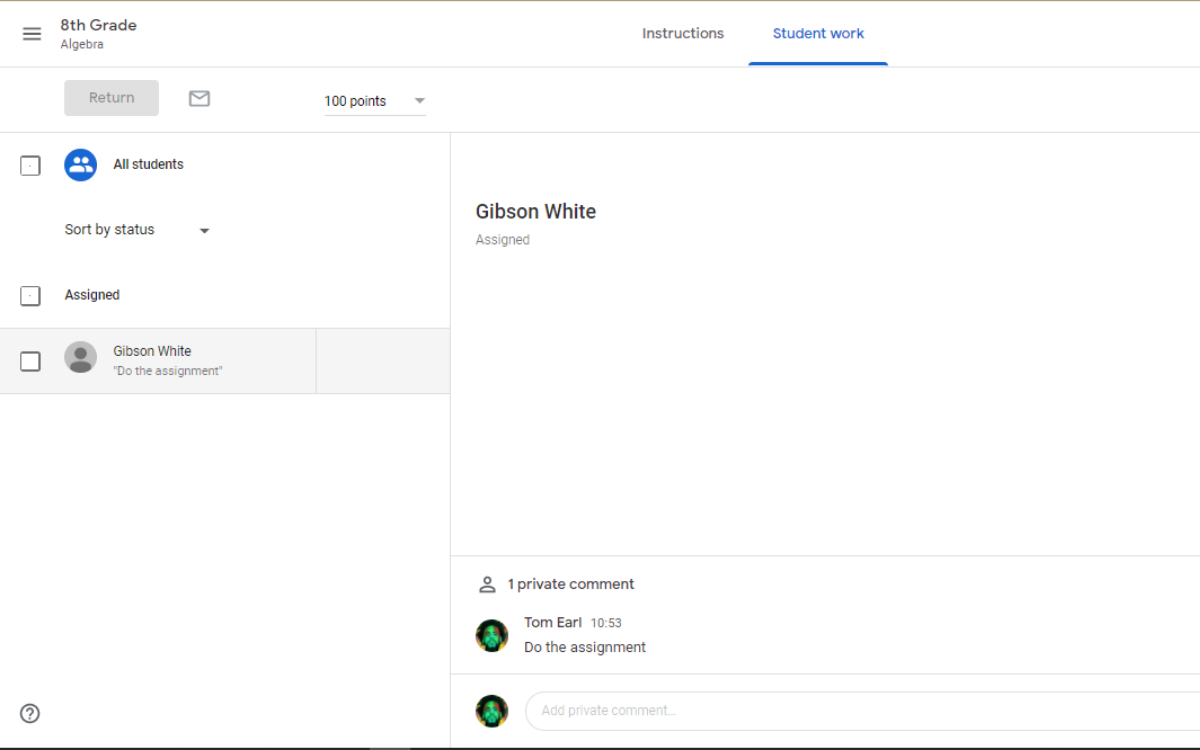Open the hamburger main menu
Screen dimensions: 1200x750
click(x=32, y=34)
